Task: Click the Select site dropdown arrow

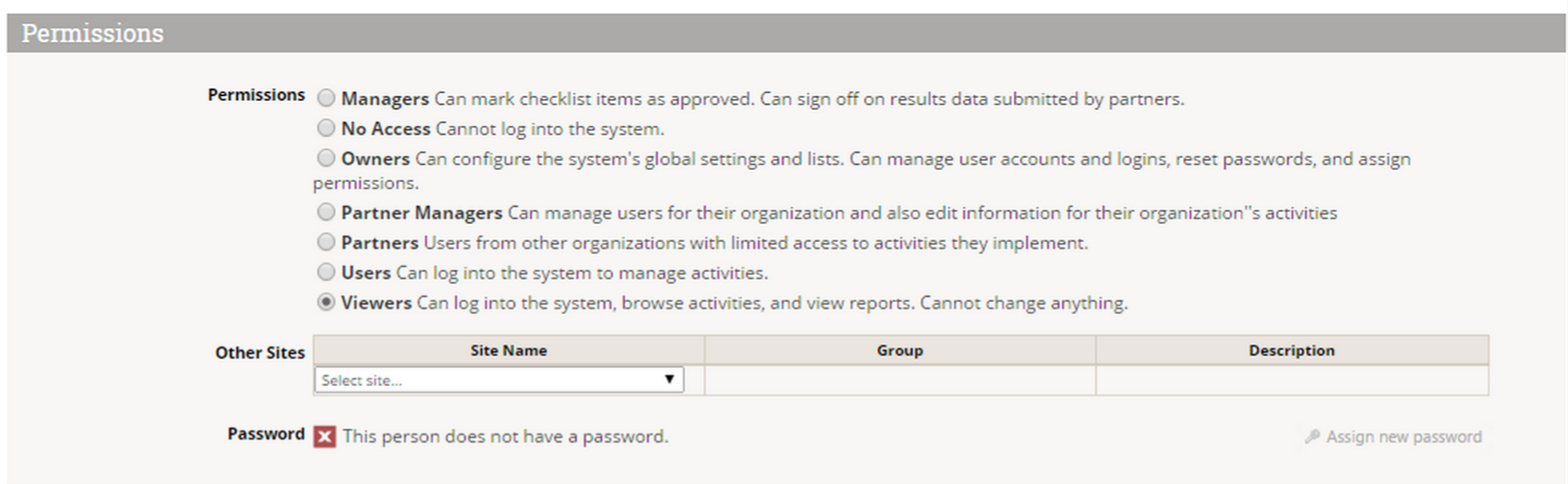Action: click(x=670, y=380)
